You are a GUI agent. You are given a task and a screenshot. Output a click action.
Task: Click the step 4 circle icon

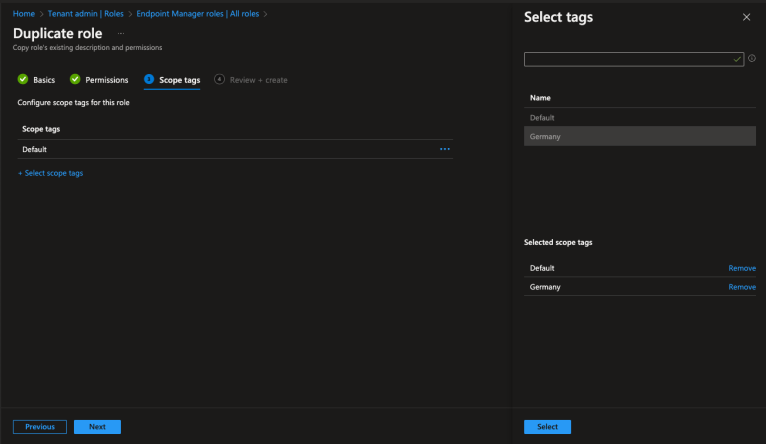[220, 80]
